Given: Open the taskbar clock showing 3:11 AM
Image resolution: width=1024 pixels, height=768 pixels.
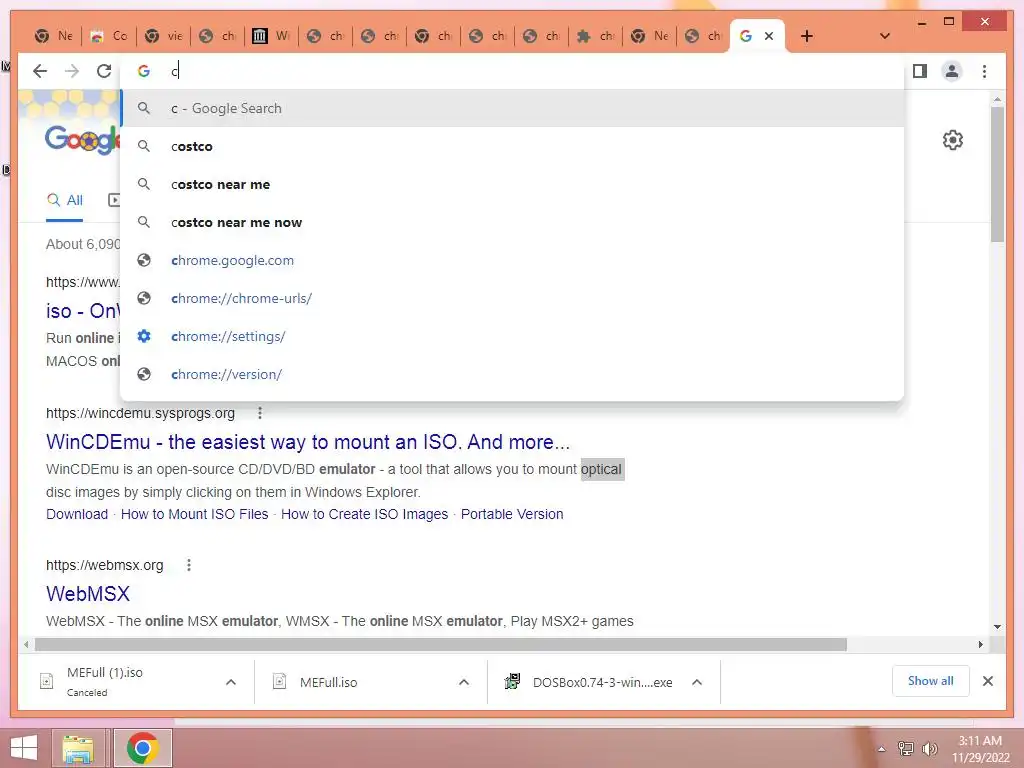Looking at the screenshot, I should point(980,749).
